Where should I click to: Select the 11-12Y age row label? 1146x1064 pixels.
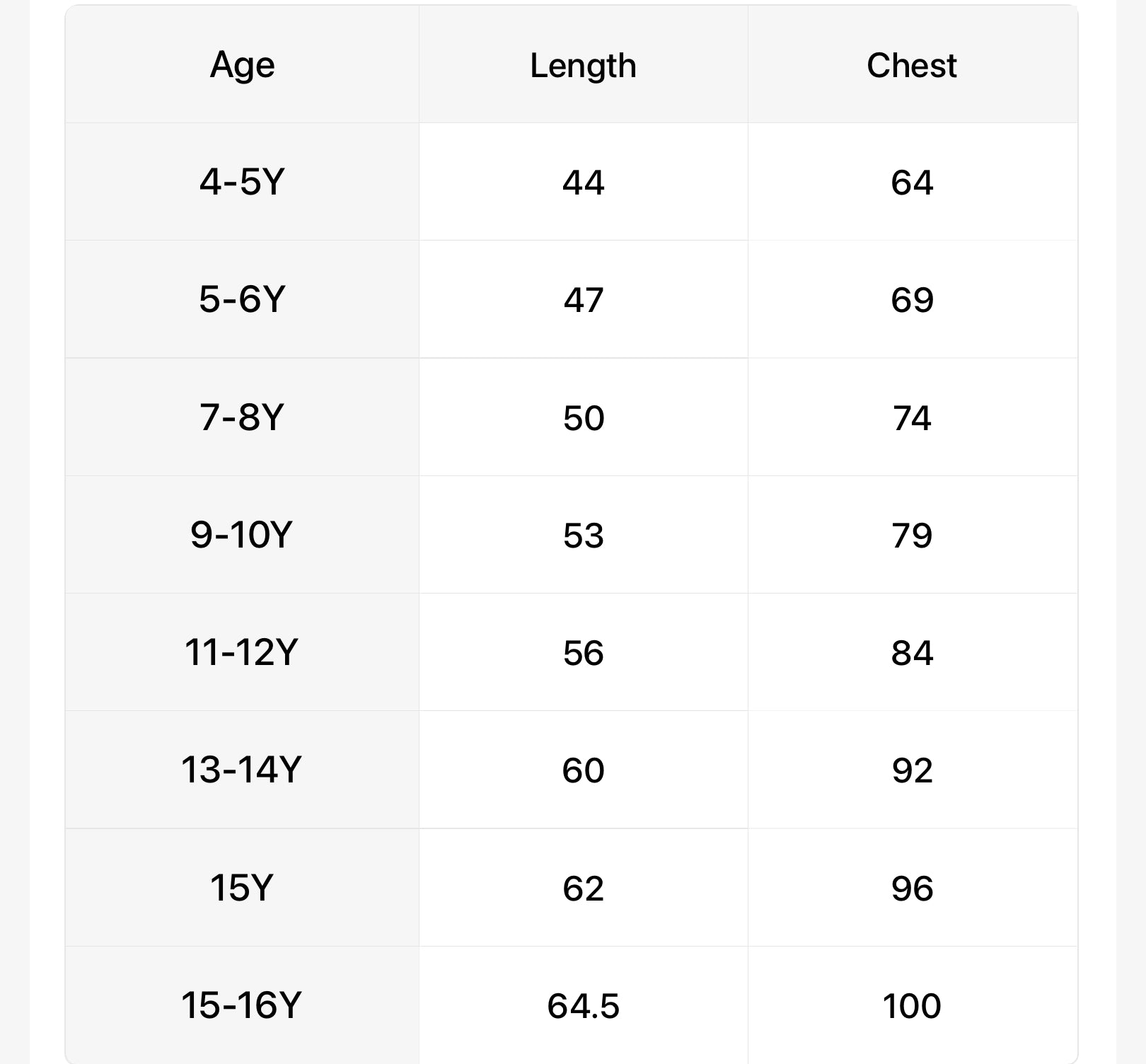242,652
